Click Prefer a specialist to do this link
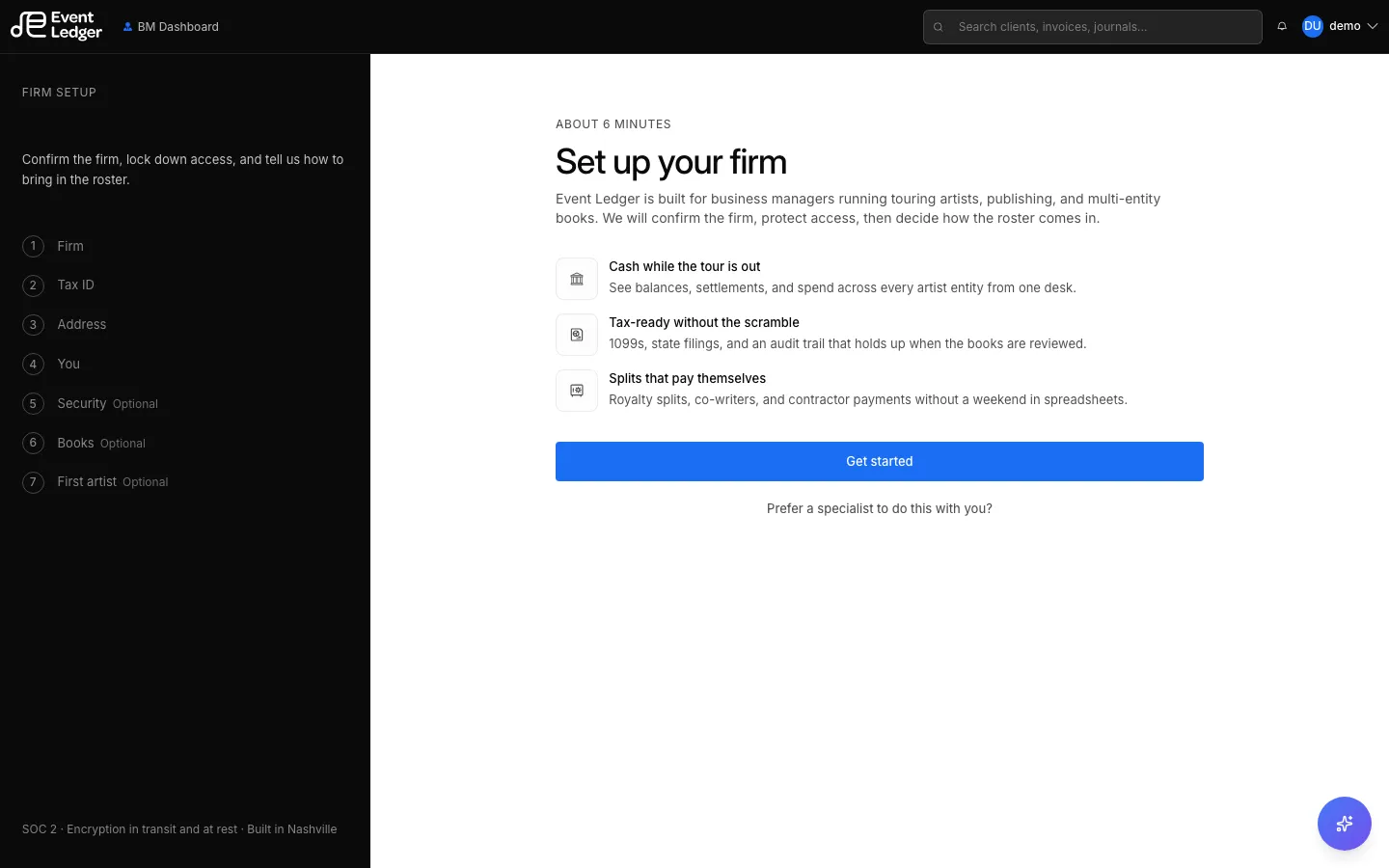Screen dimensions: 1389x868 [880, 509]
